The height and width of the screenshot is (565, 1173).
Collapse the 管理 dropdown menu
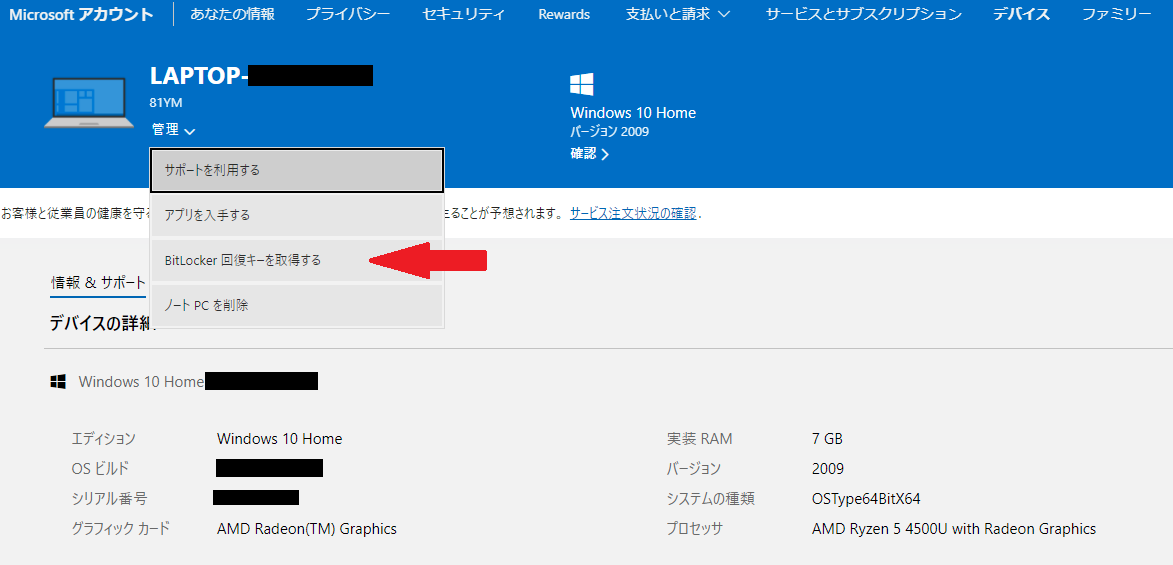coord(174,130)
